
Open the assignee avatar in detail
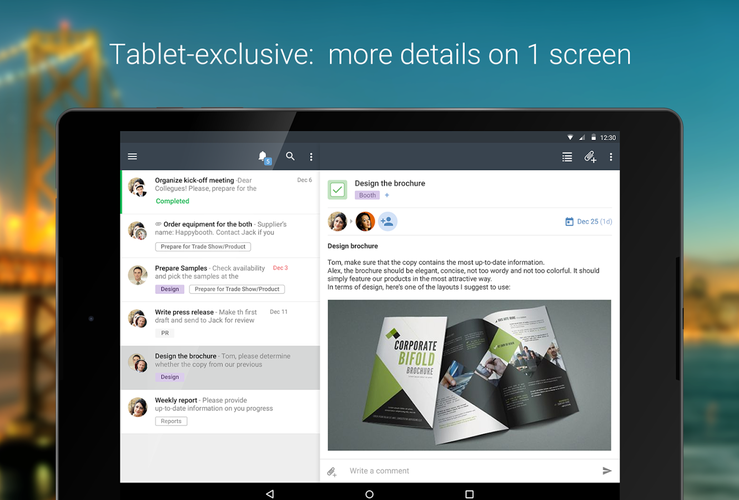tap(365, 221)
